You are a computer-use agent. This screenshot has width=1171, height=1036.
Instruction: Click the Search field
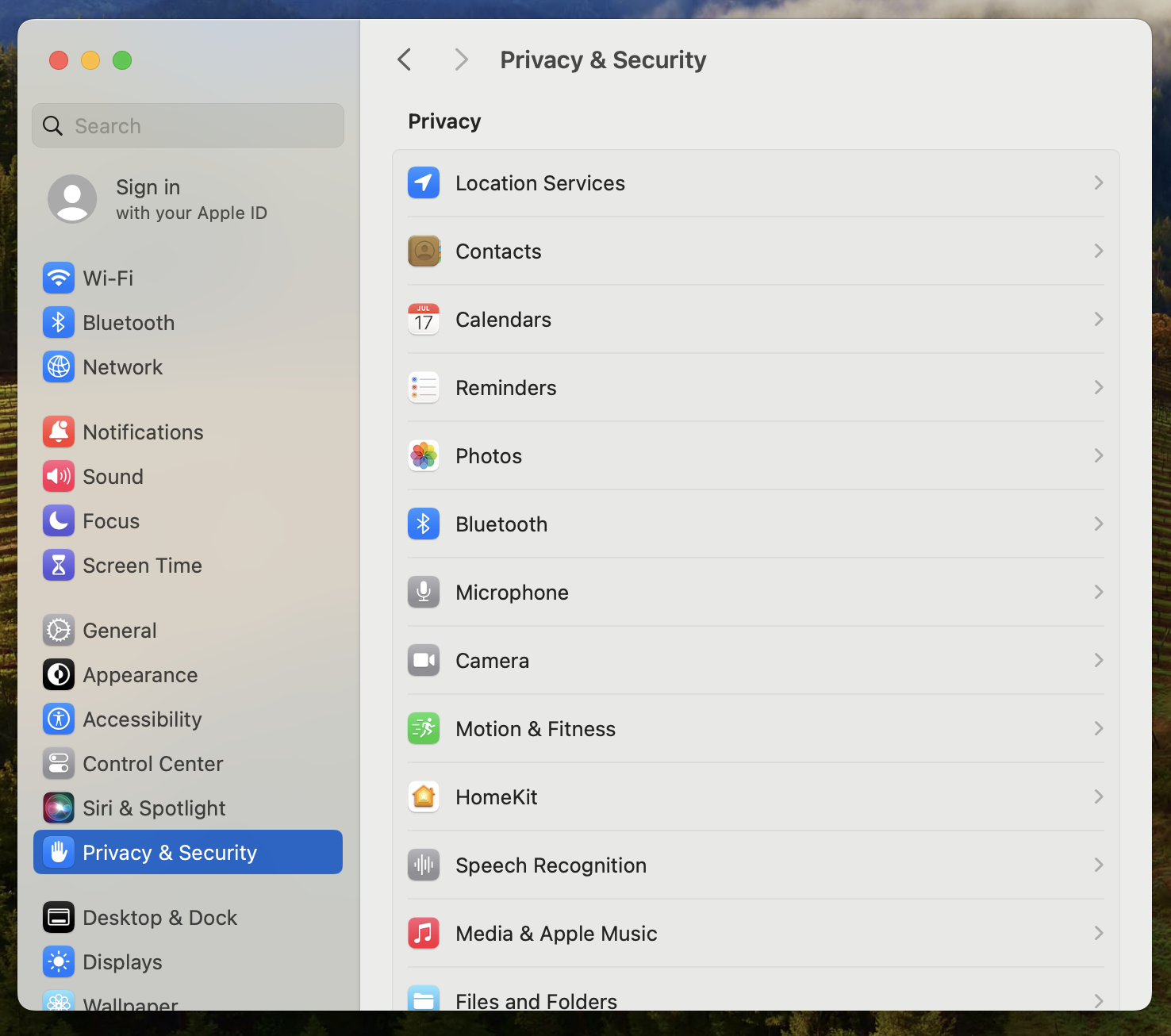tap(188, 125)
